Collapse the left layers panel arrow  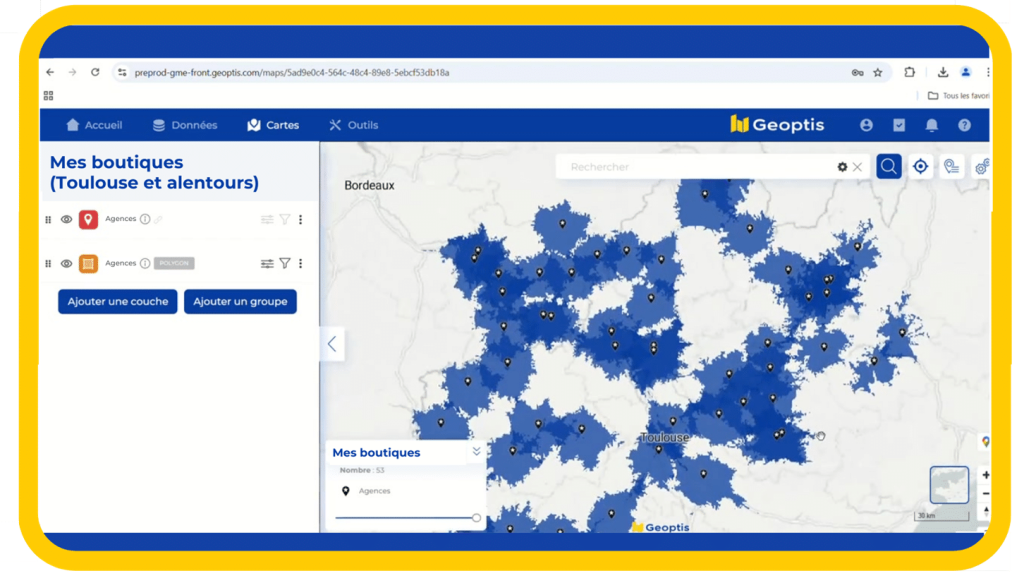pyautogui.click(x=331, y=344)
